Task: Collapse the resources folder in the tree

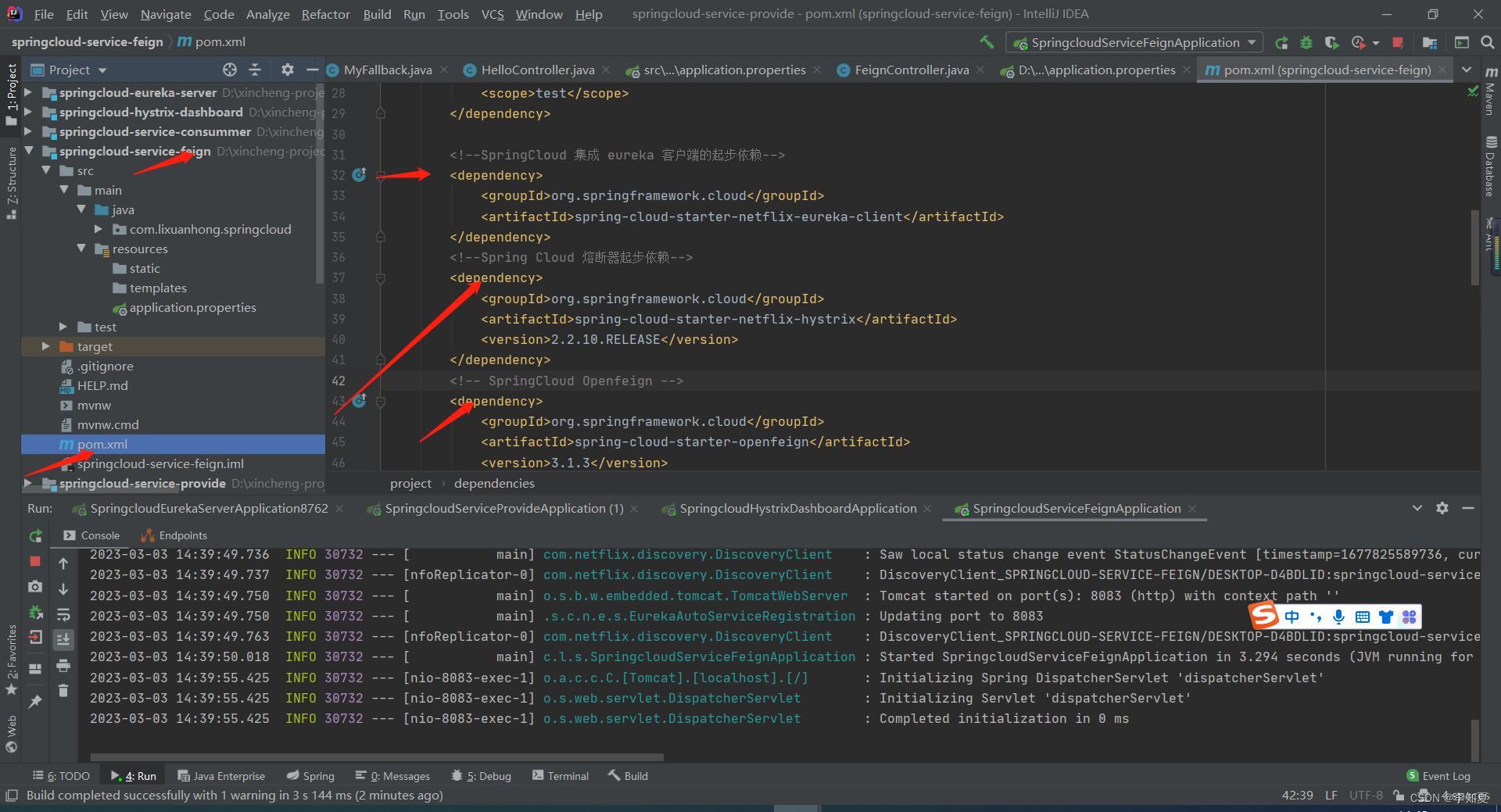Action: click(x=81, y=249)
